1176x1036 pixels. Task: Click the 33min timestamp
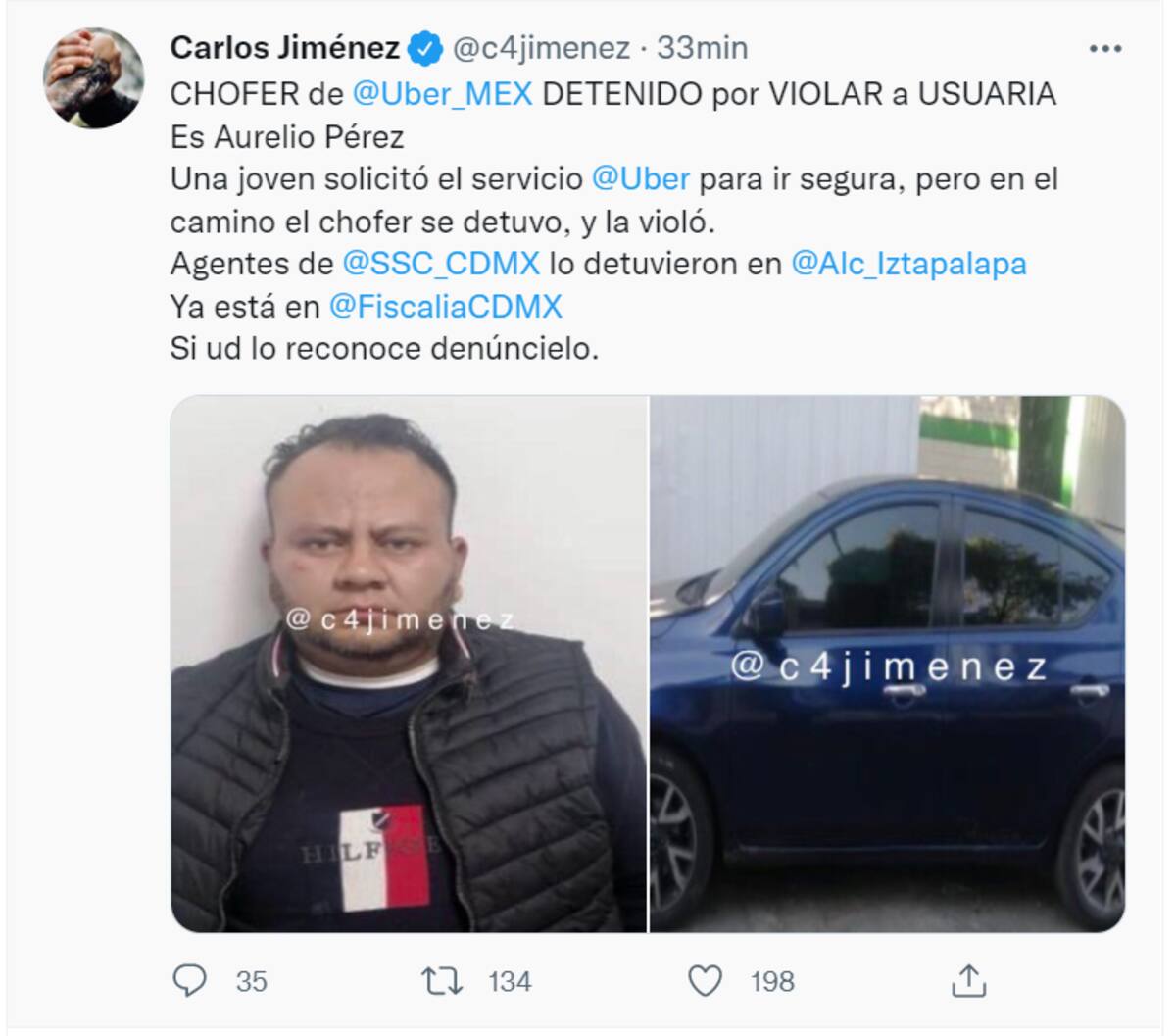tap(702, 47)
